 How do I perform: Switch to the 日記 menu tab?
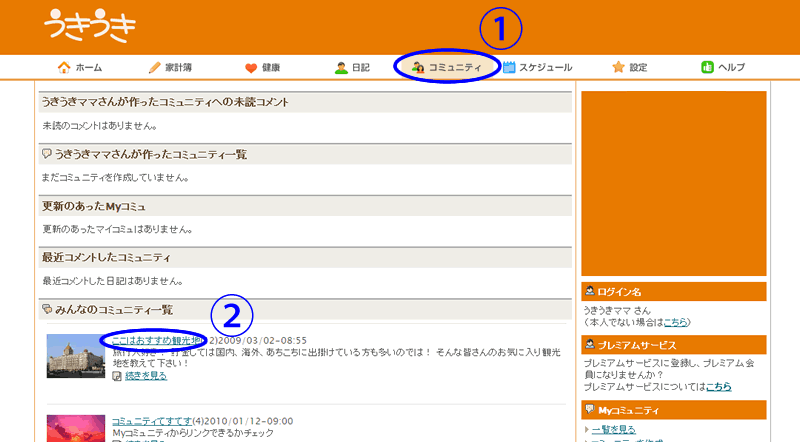point(352,67)
